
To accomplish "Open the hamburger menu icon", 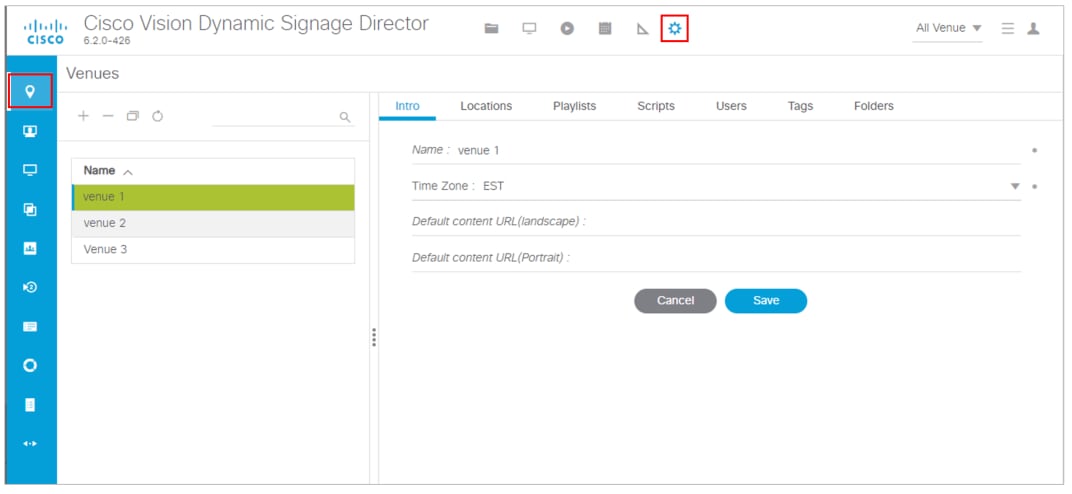I will click(x=1007, y=29).
